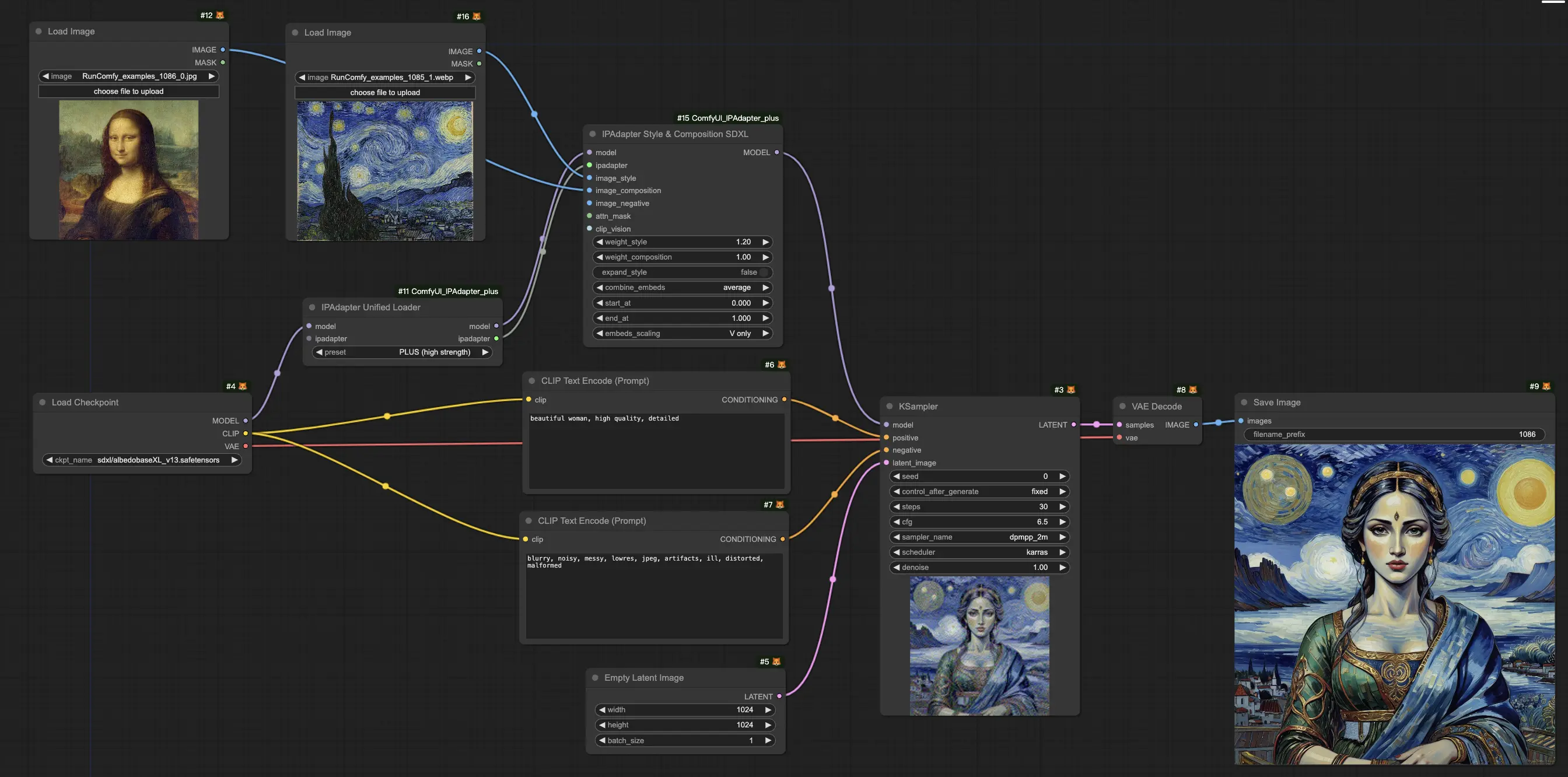Open the sampler_name dpmpp_2m dropdown
Screen dimensions: 1568x777
pyautogui.click(x=979, y=537)
